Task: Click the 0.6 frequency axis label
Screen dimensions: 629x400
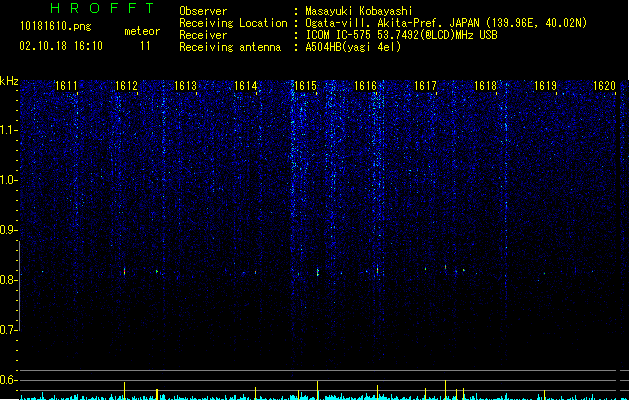Action: pyautogui.click(x=8, y=380)
